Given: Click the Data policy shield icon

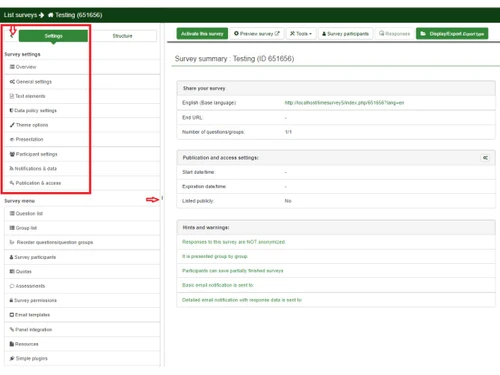Looking at the screenshot, I should [x=11, y=110].
